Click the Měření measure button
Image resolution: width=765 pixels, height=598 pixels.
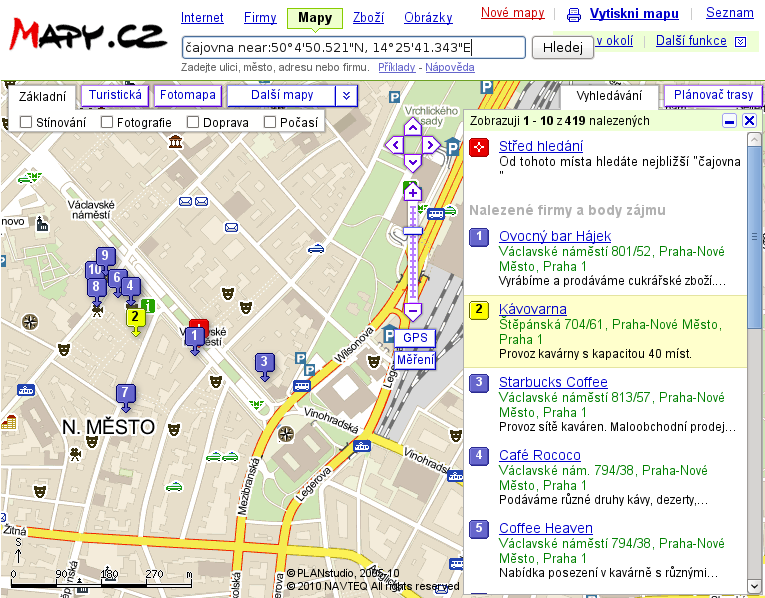(415, 360)
